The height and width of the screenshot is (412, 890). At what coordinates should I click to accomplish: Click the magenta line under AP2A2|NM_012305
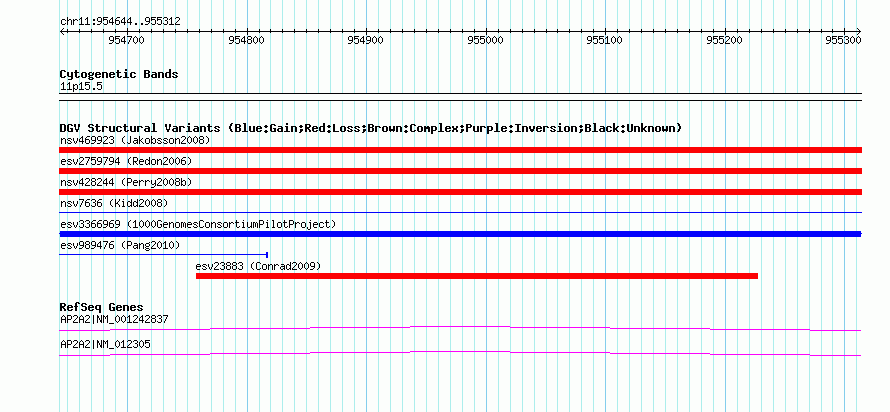[460, 354]
